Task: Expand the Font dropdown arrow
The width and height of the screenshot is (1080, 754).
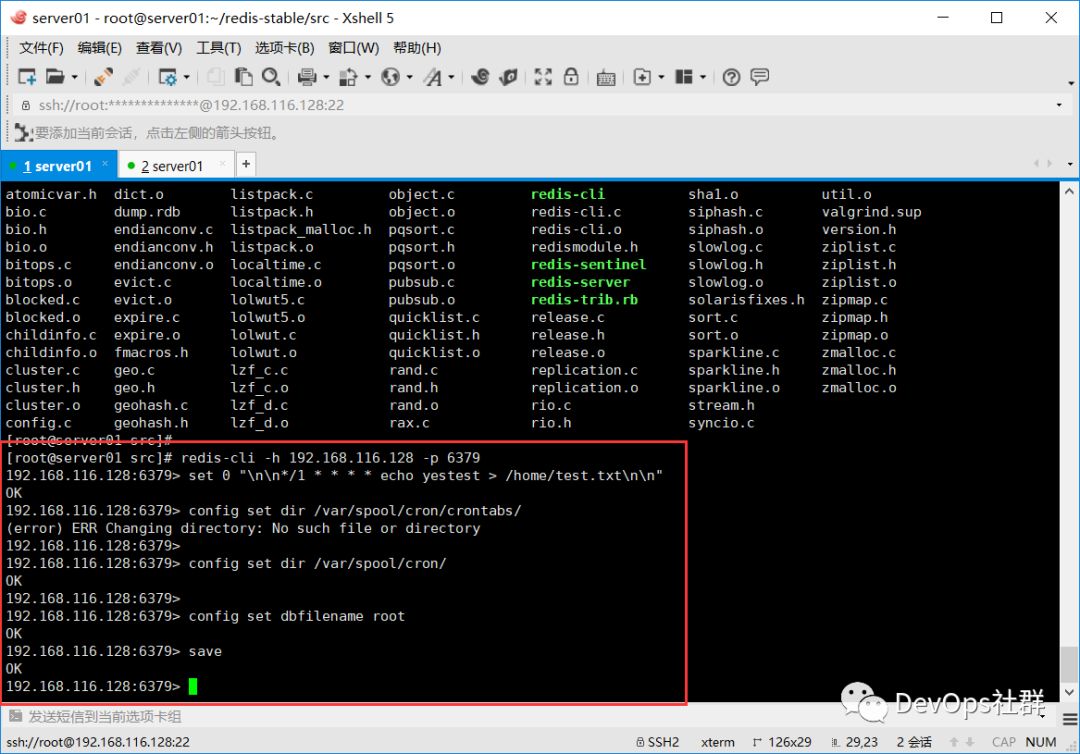Action: pos(451,77)
